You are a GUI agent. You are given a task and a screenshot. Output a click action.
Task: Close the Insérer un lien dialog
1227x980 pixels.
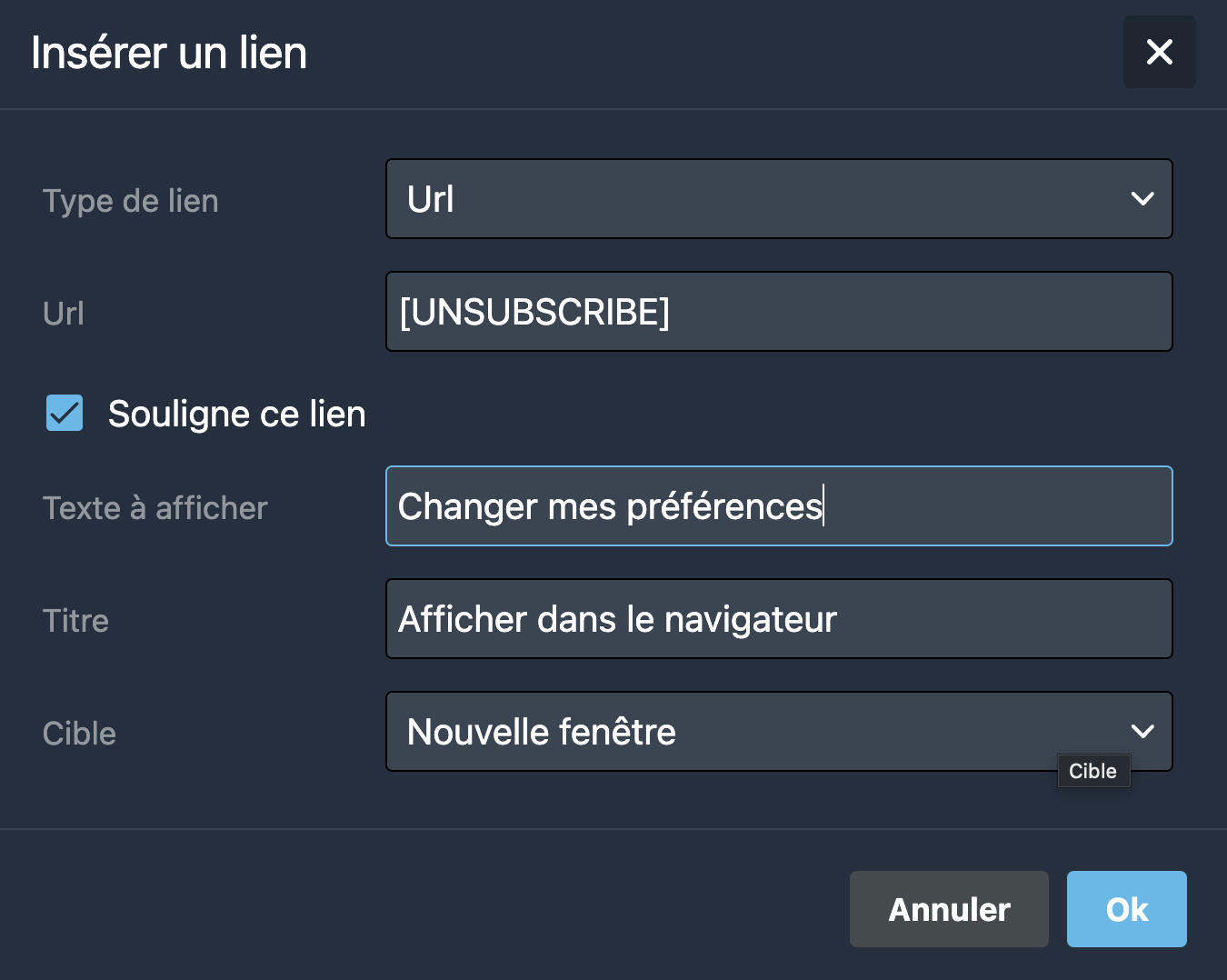(1159, 52)
